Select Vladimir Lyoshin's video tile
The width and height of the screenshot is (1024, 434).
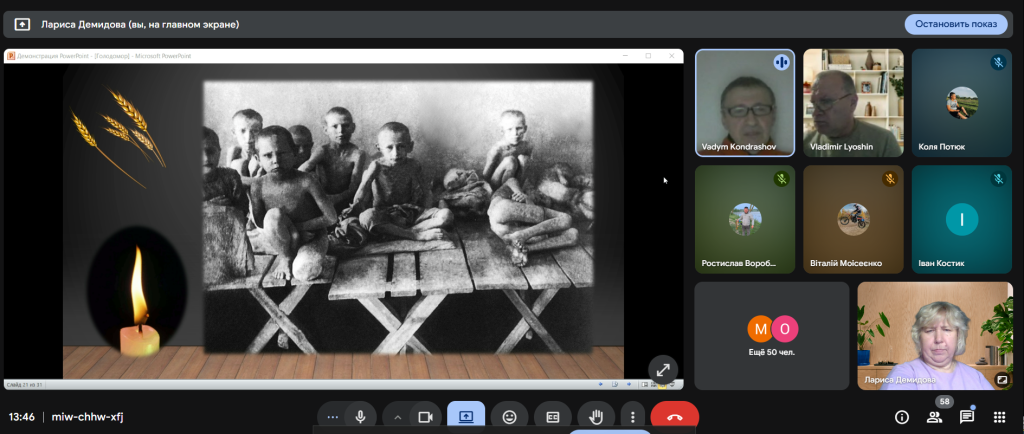click(852, 102)
